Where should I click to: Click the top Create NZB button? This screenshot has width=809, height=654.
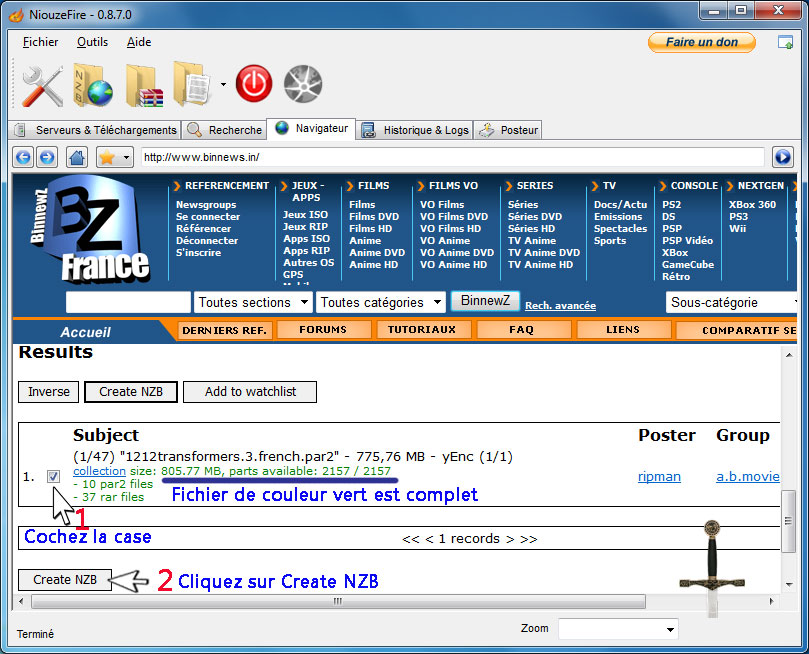click(x=131, y=392)
